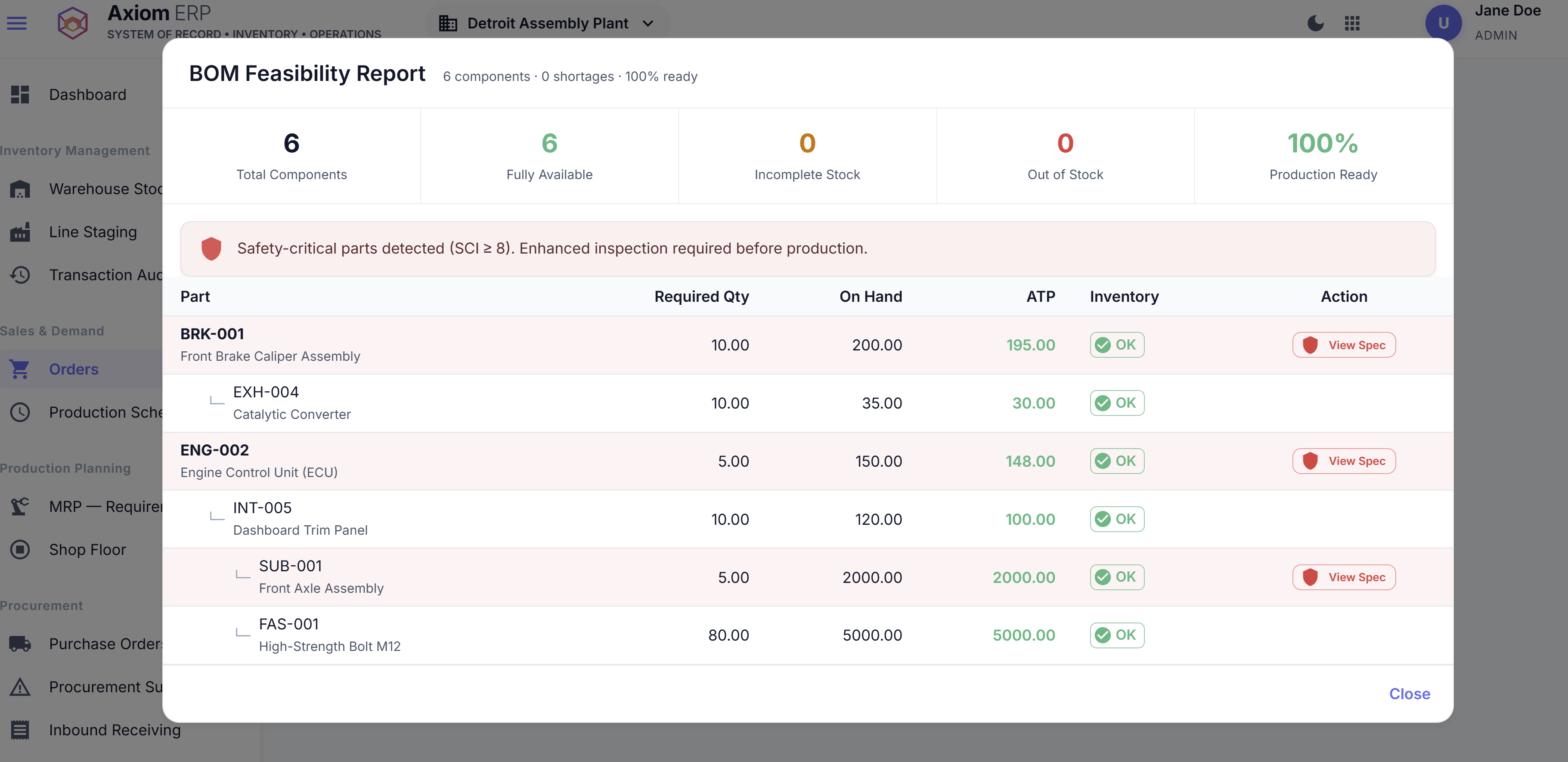Click the Total Components stat card
Screen dimensions: 1568x762
coord(291,156)
